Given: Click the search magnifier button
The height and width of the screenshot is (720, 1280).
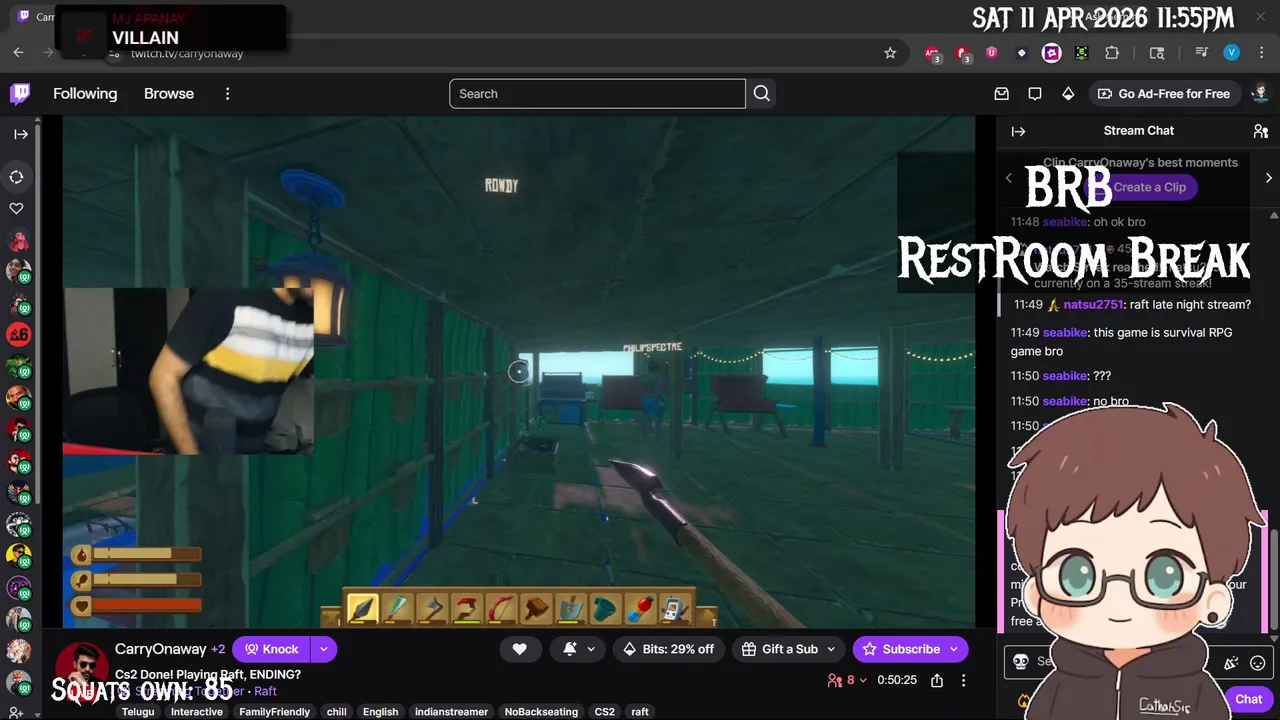Looking at the screenshot, I should click(x=762, y=94).
